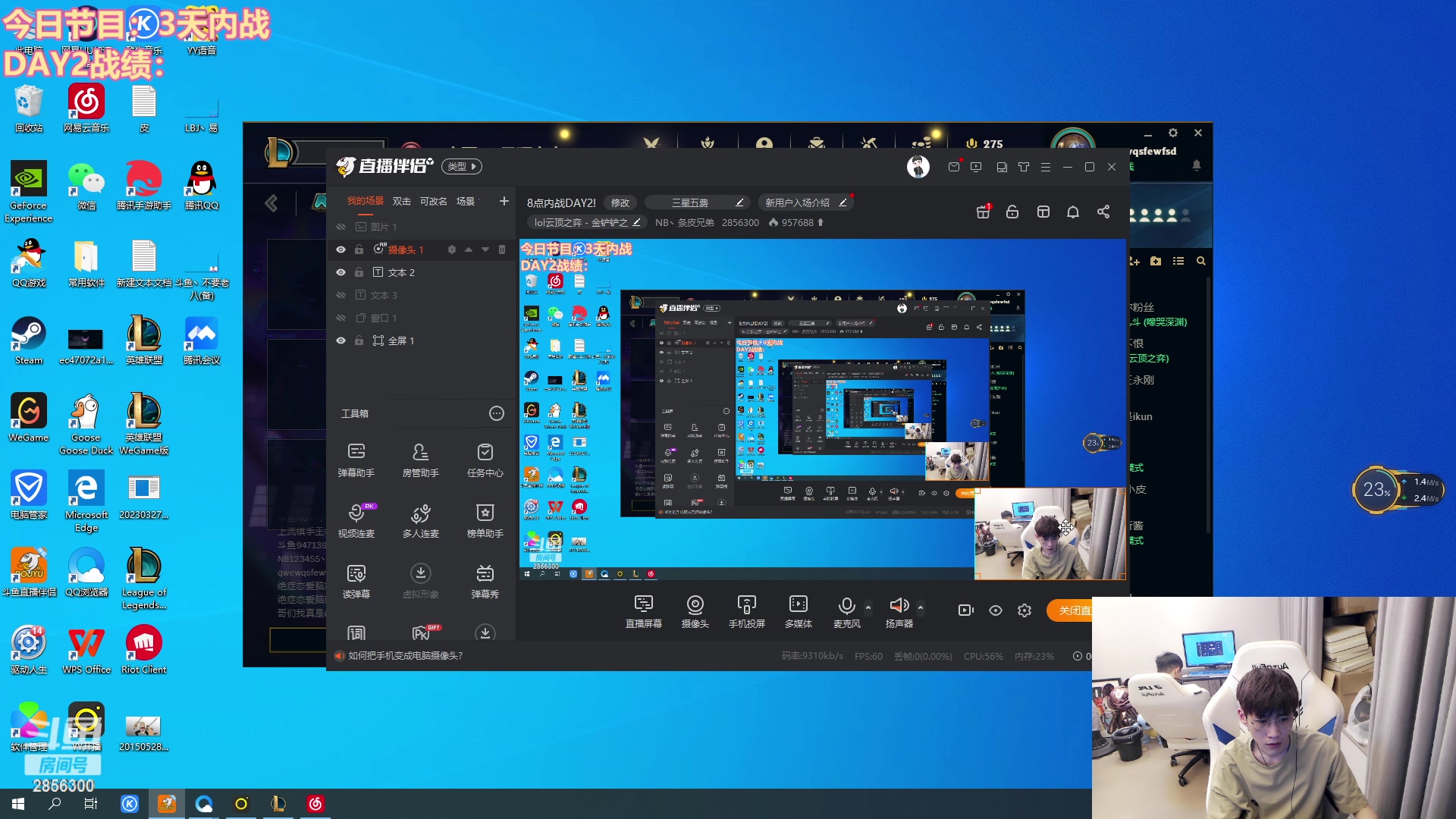Open 摄像头 1 layer settings gear
Screen dimensions: 1456x819
451,249
